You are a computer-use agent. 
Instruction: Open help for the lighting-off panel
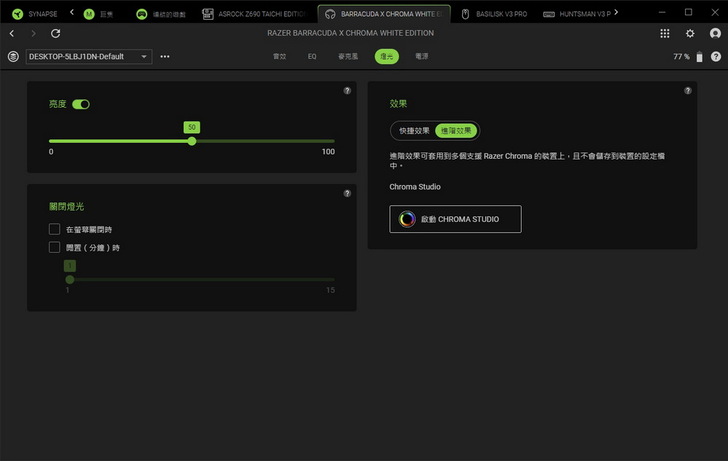pos(347,193)
